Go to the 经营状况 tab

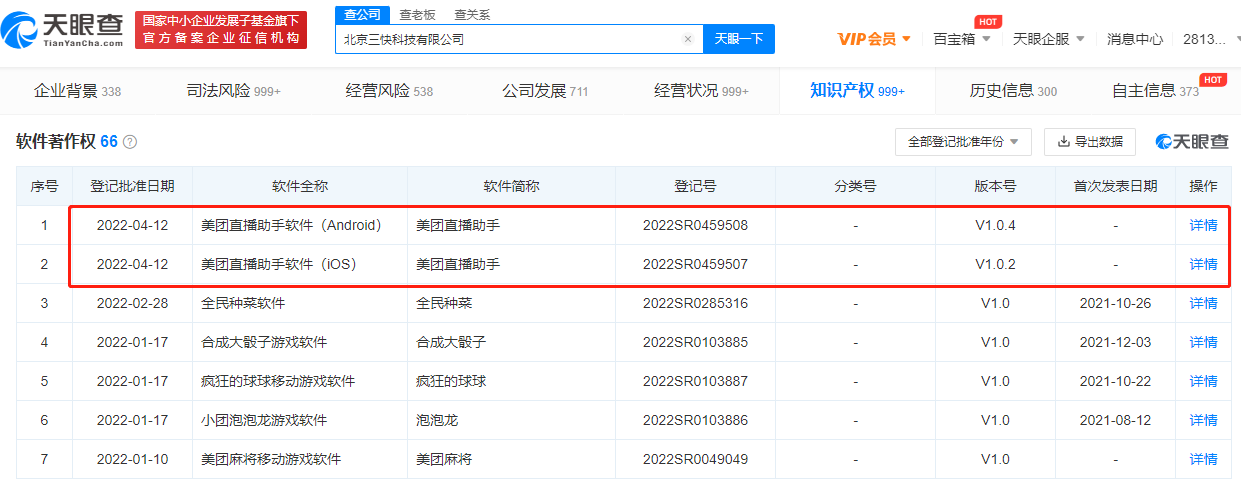tap(701, 91)
